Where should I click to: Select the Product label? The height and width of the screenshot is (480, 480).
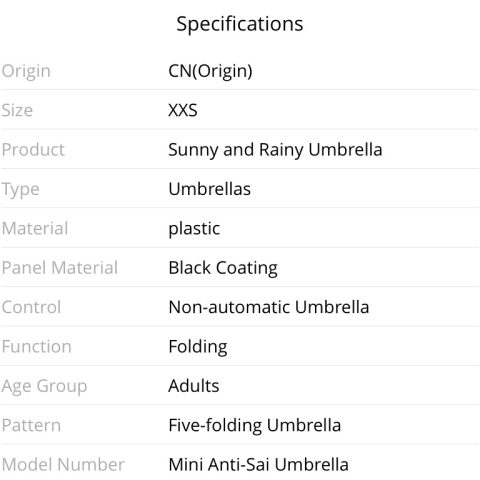click(x=33, y=150)
